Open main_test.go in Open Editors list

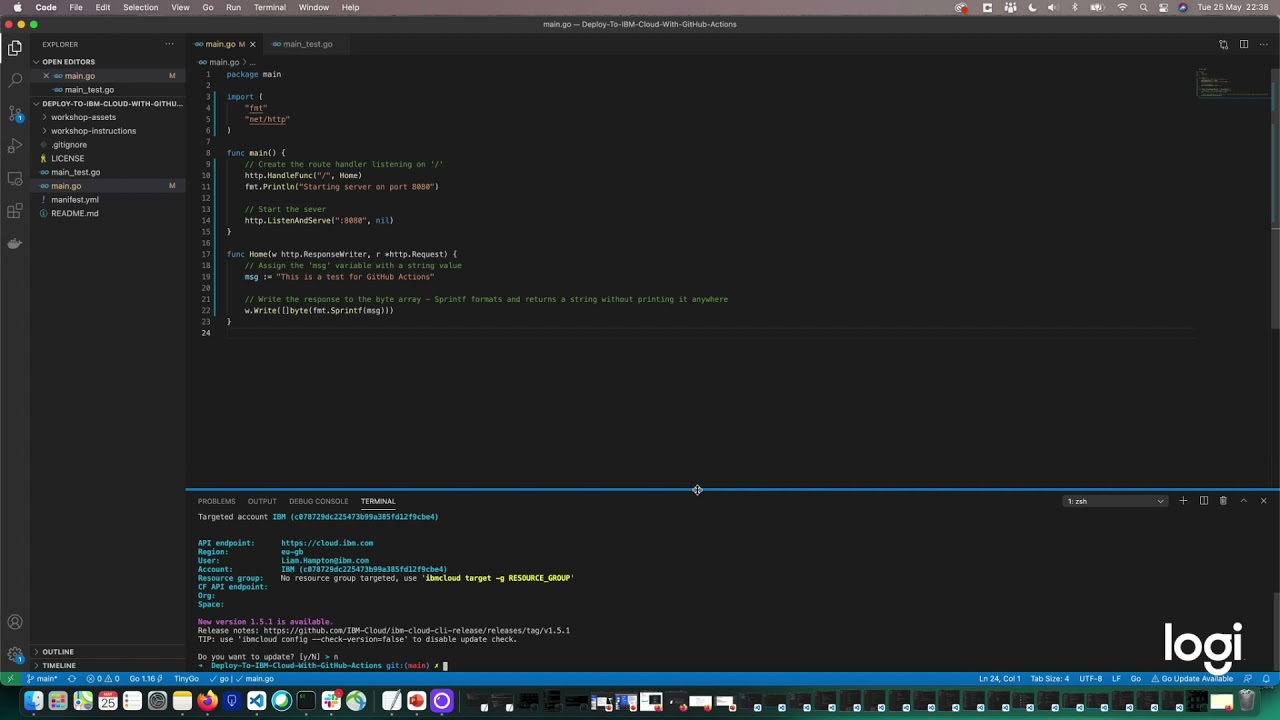click(x=89, y=90)
